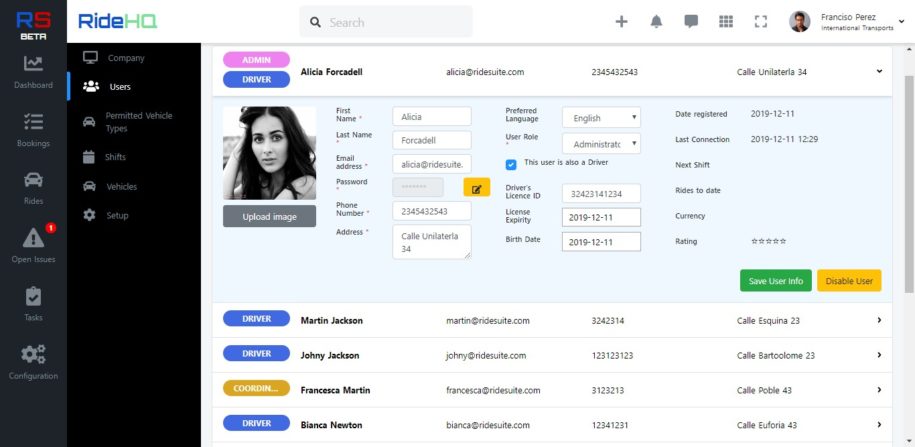The image size is (915, 447).
Task: Click the rating stars for Alicia
Action: [768, 242]
